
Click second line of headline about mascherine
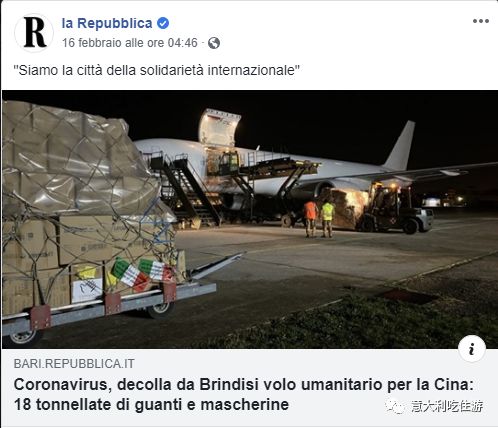coord(151,405)
